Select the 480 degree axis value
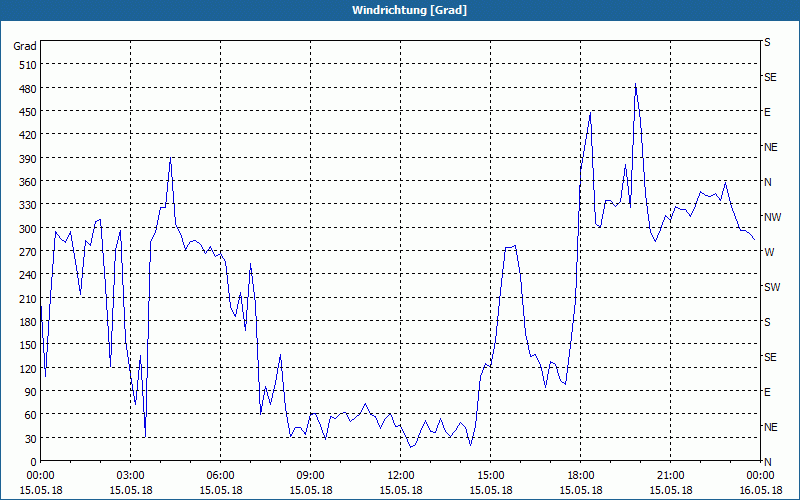 coord(28,89)
